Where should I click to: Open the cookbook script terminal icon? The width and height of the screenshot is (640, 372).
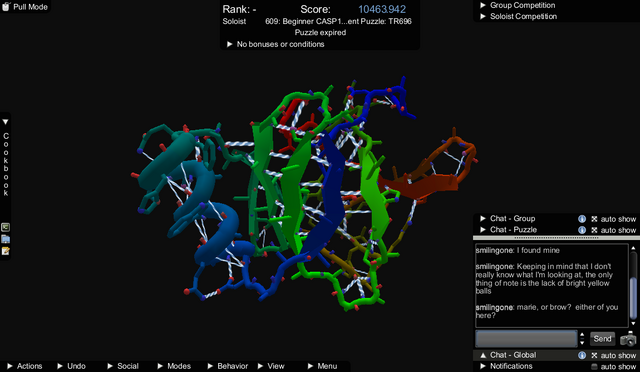(x=5, y=227)
